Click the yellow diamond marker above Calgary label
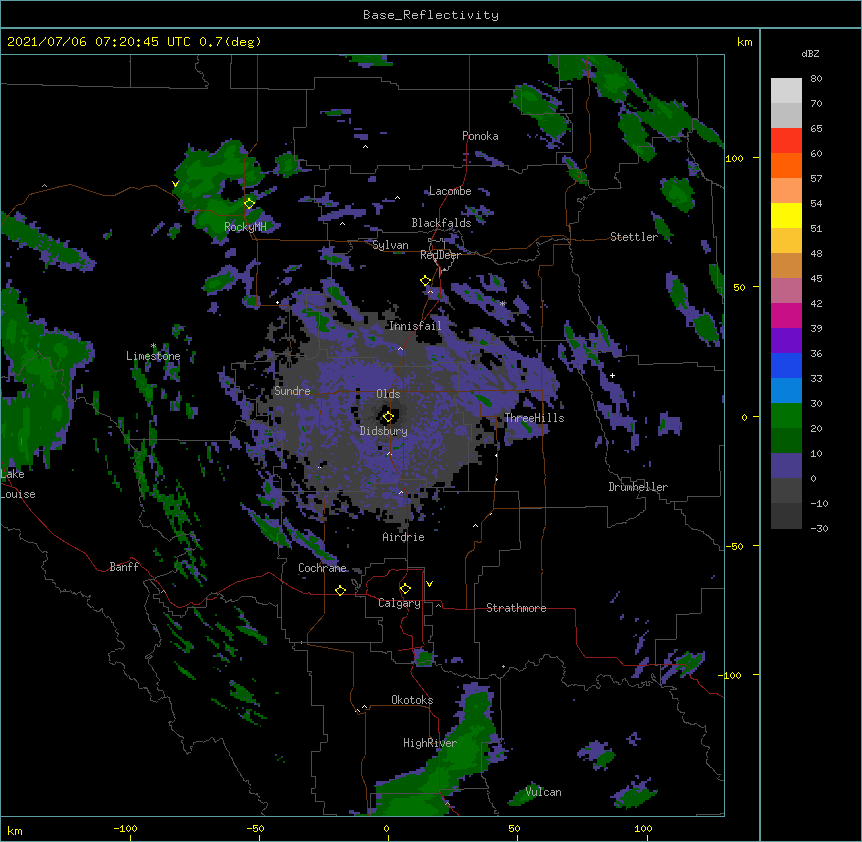Image resolution: width=862 pixels, height=842 pixels. [x=405, y=589]
